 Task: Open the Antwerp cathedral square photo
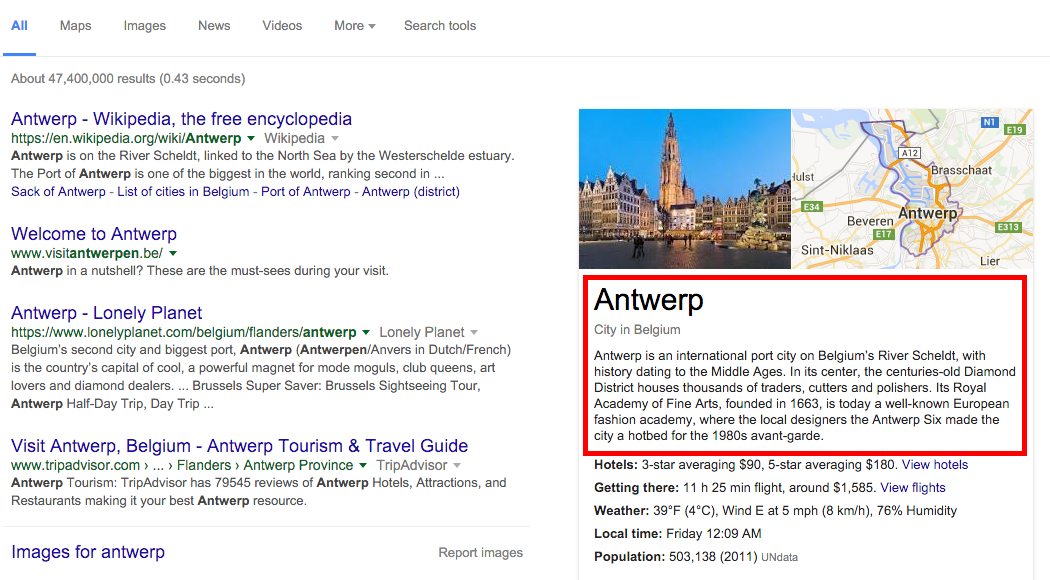684,189
